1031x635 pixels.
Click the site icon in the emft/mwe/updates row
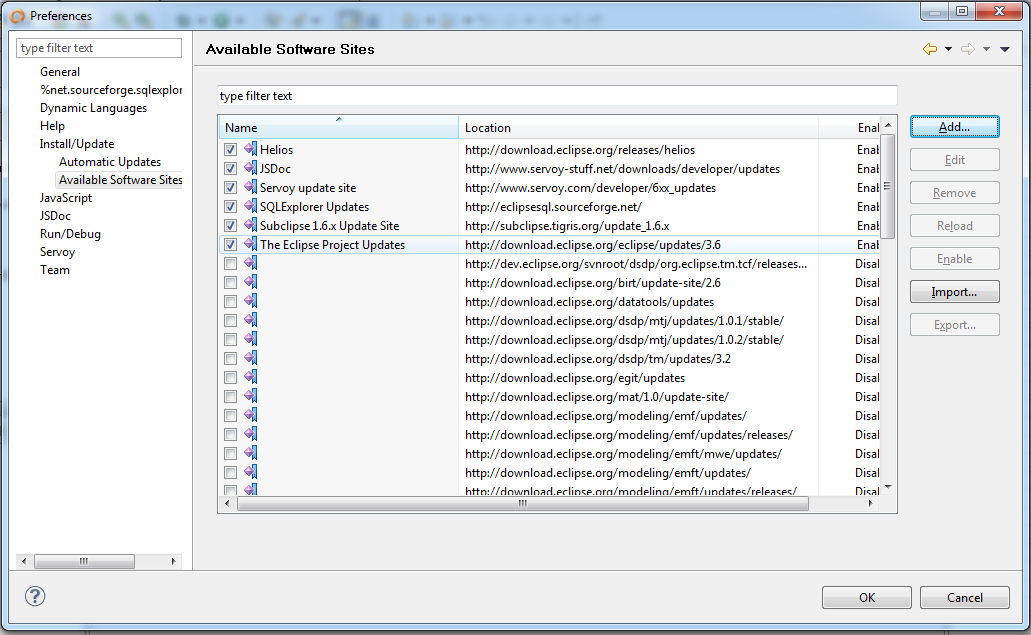pyautogui.click(x=251, y=454)
